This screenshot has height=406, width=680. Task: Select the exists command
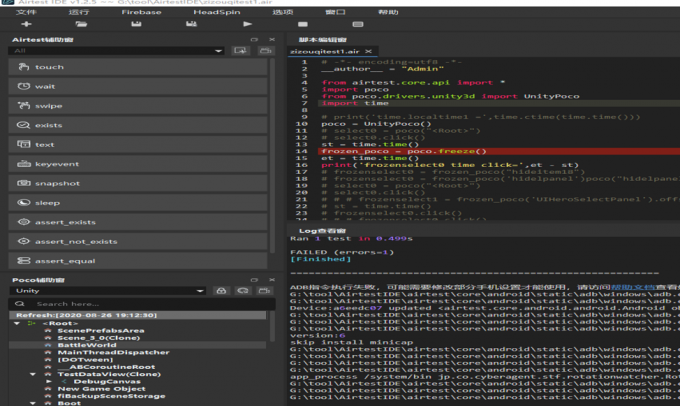pos(138,125)
